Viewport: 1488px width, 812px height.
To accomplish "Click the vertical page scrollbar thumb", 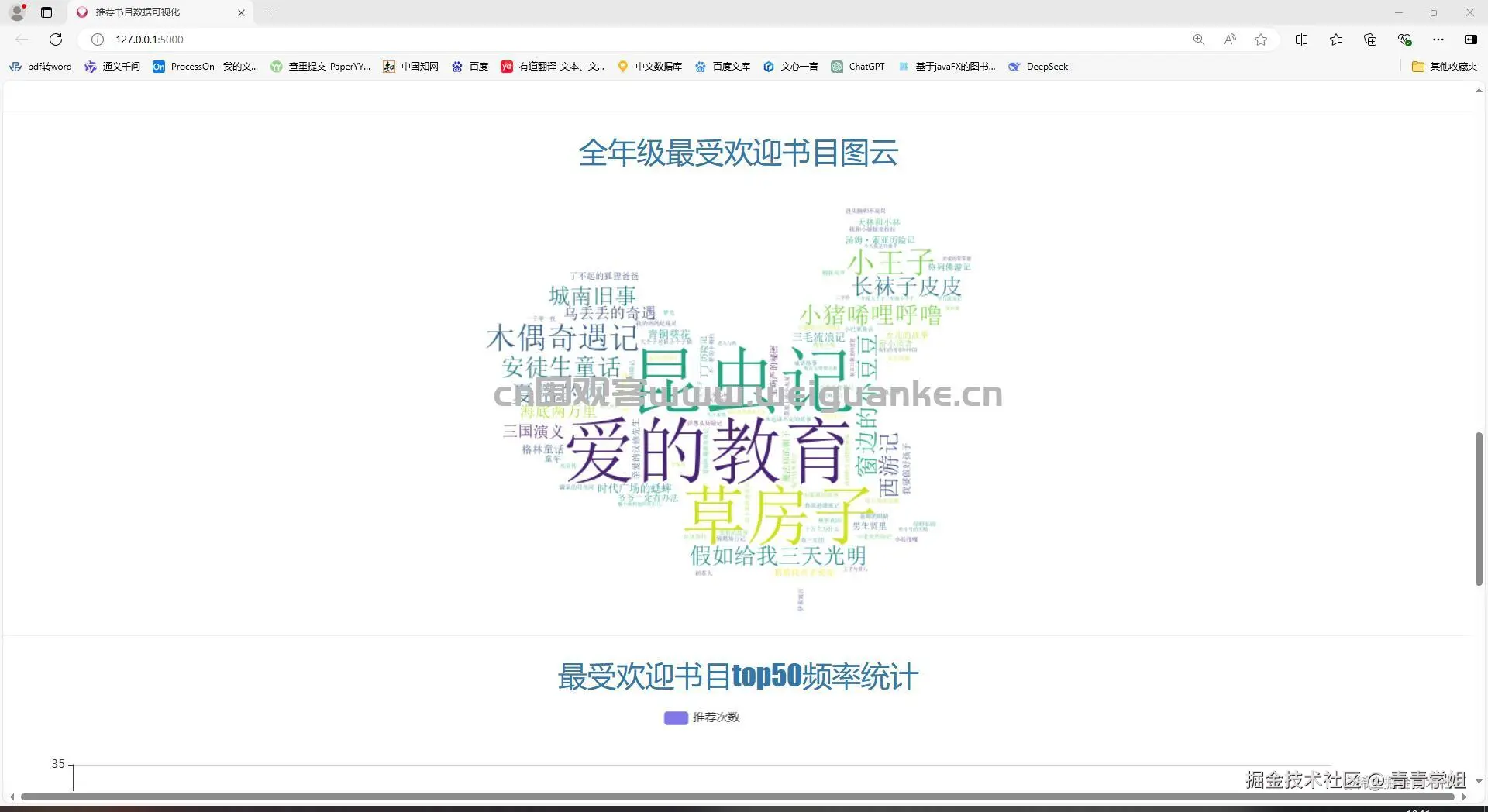I will pyautogui.click(x=1479, y=508).
